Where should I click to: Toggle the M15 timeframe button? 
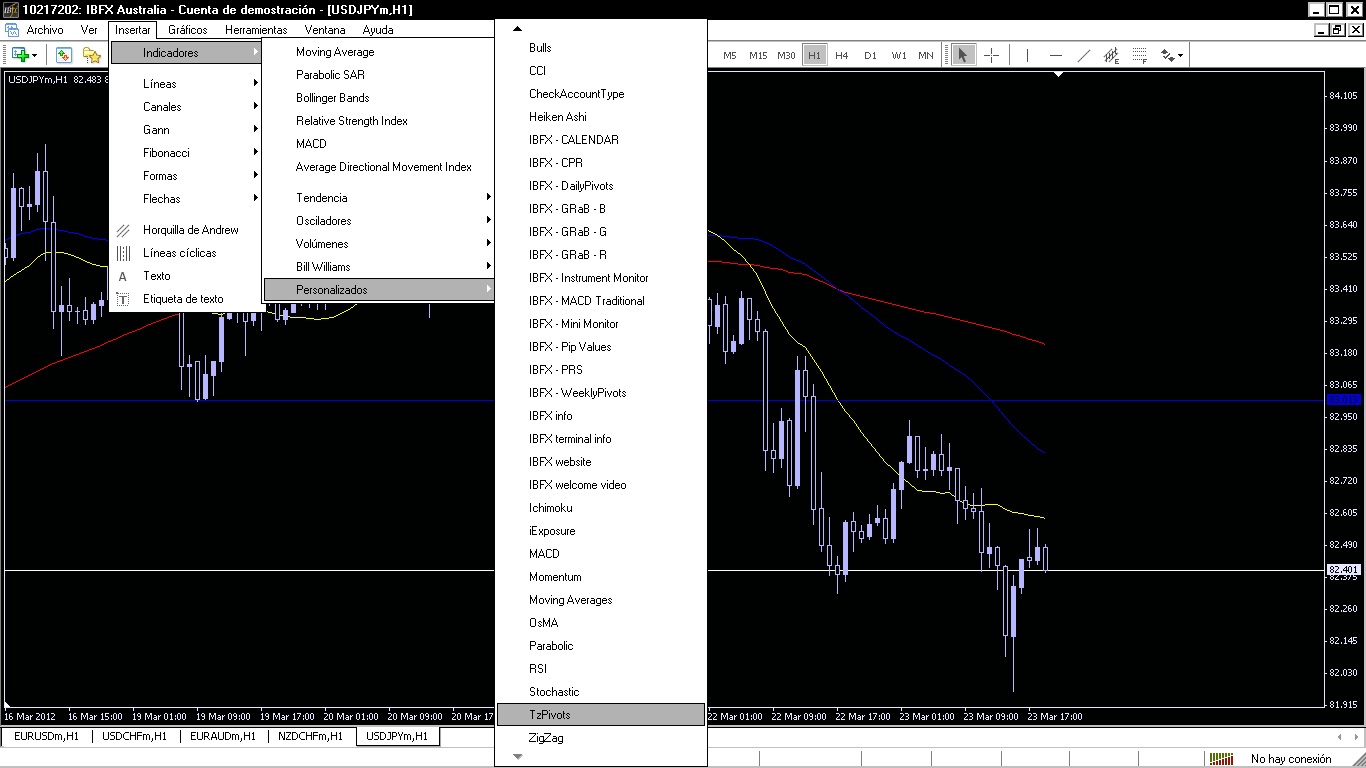pyautogui.click(x=758, y=55)
